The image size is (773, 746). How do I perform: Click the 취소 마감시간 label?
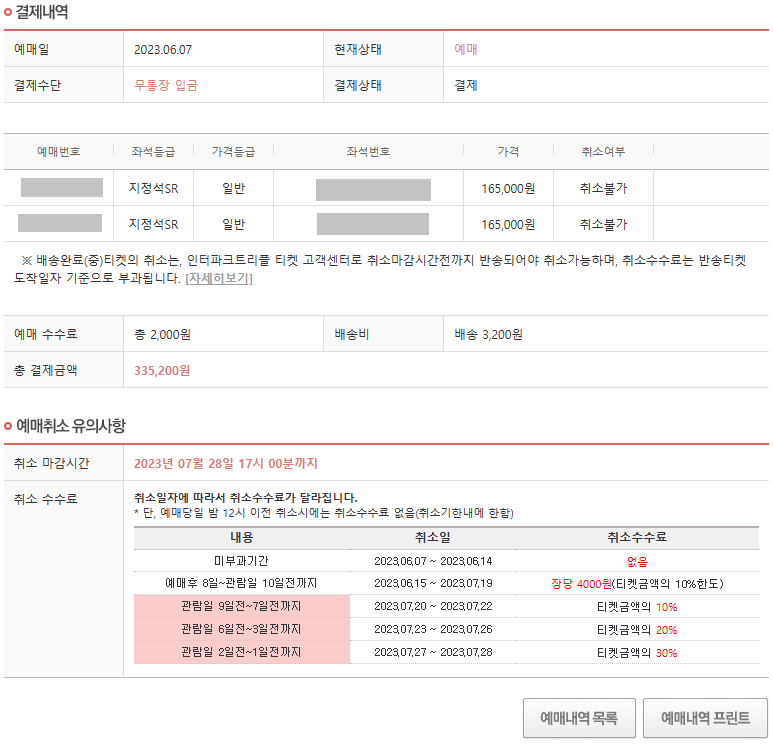pyautogui.click(x=52, y=463)
